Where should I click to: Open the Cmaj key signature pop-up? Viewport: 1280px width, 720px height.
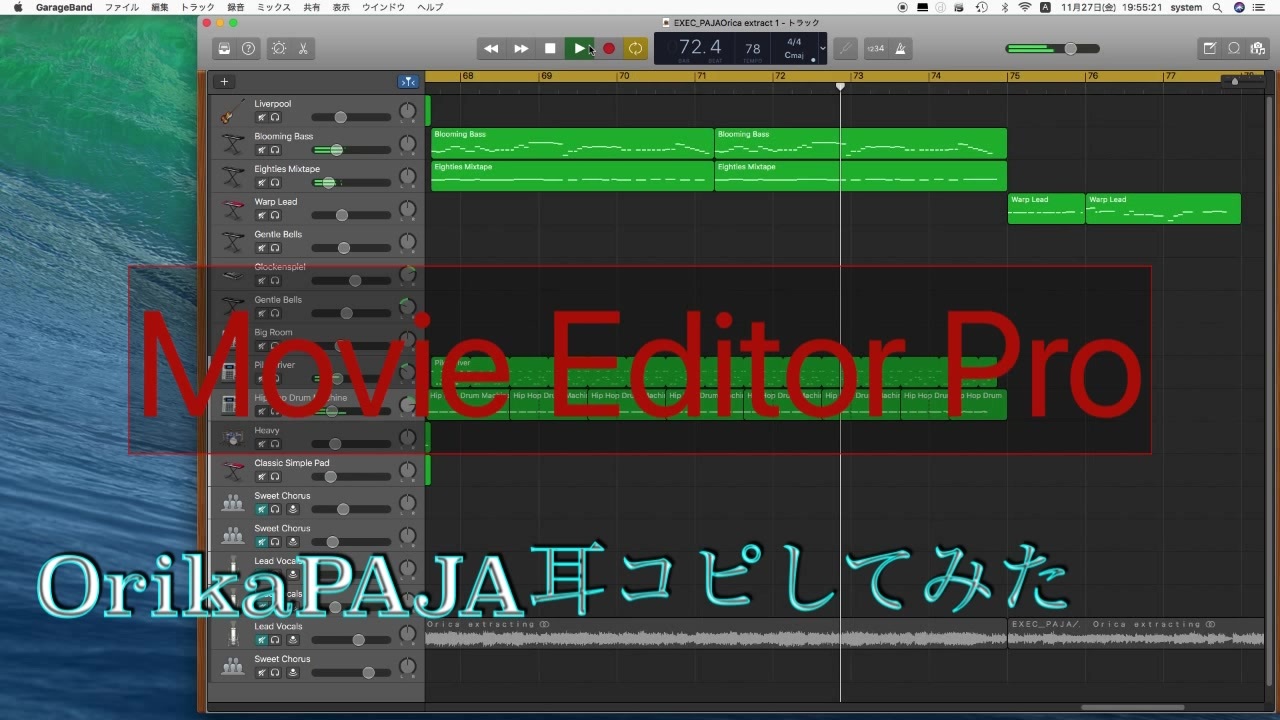[x=794, y=55]
